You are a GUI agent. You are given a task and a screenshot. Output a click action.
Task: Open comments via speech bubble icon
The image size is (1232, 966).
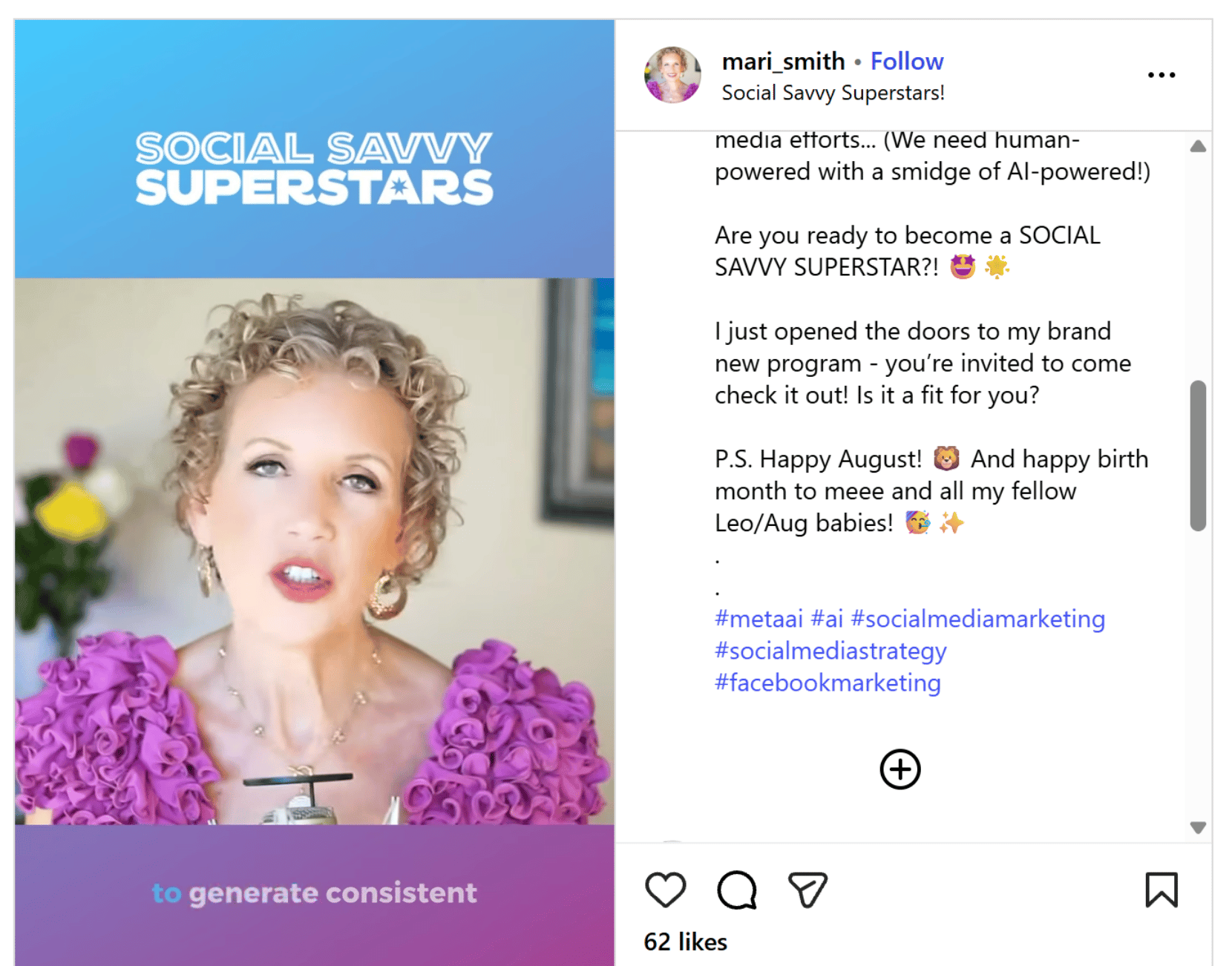[736, 890]
